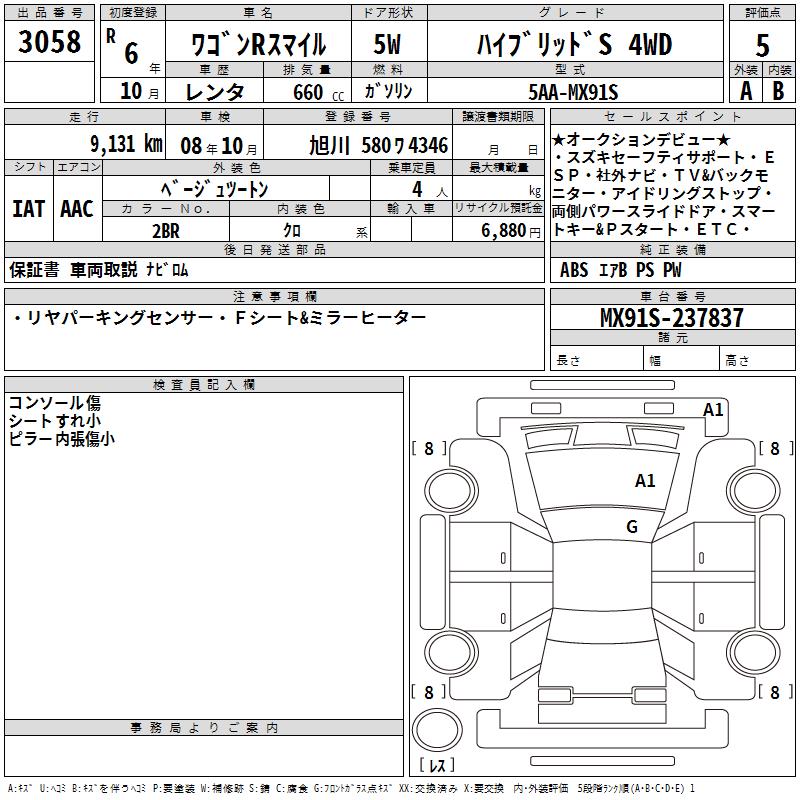Click the mileage value 9,131 km
800x800 pixels.
[127, 144]
